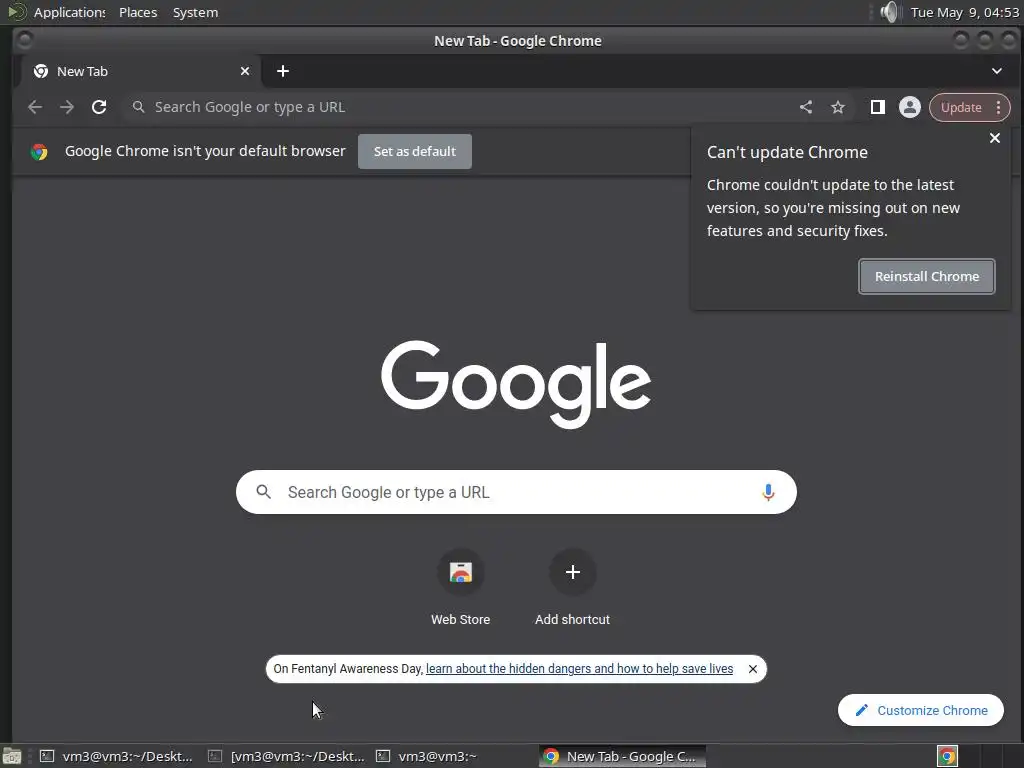The height and width of the screenshot is (768, 1024).
Task: Open a new tab with plus button
Action: pyautogui.click(x=283, y=71)
